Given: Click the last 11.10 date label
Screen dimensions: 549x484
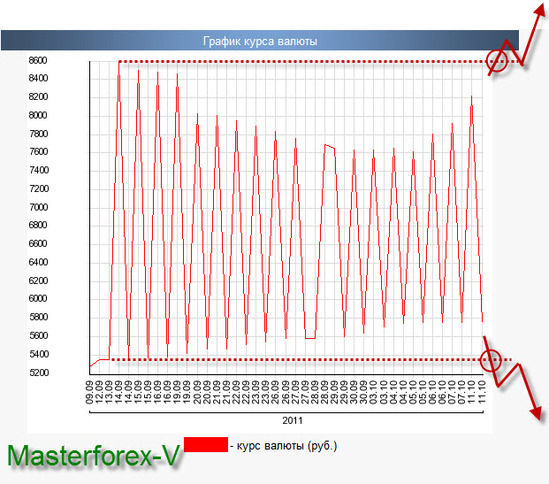Looking at the screenshot, I should [x=482, y=392].
